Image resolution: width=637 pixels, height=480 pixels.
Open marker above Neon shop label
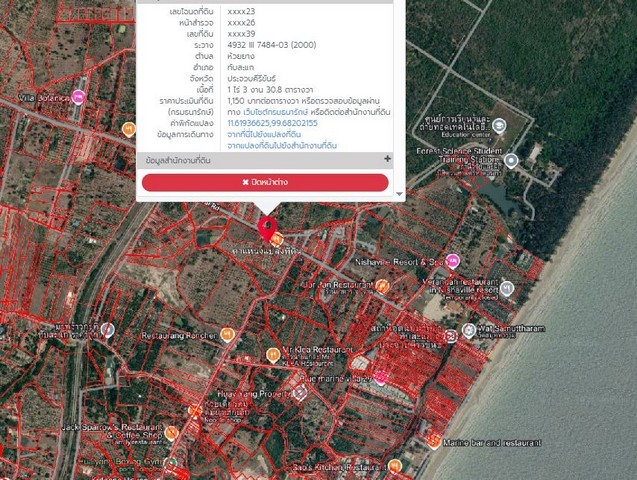tap(195, 411)
